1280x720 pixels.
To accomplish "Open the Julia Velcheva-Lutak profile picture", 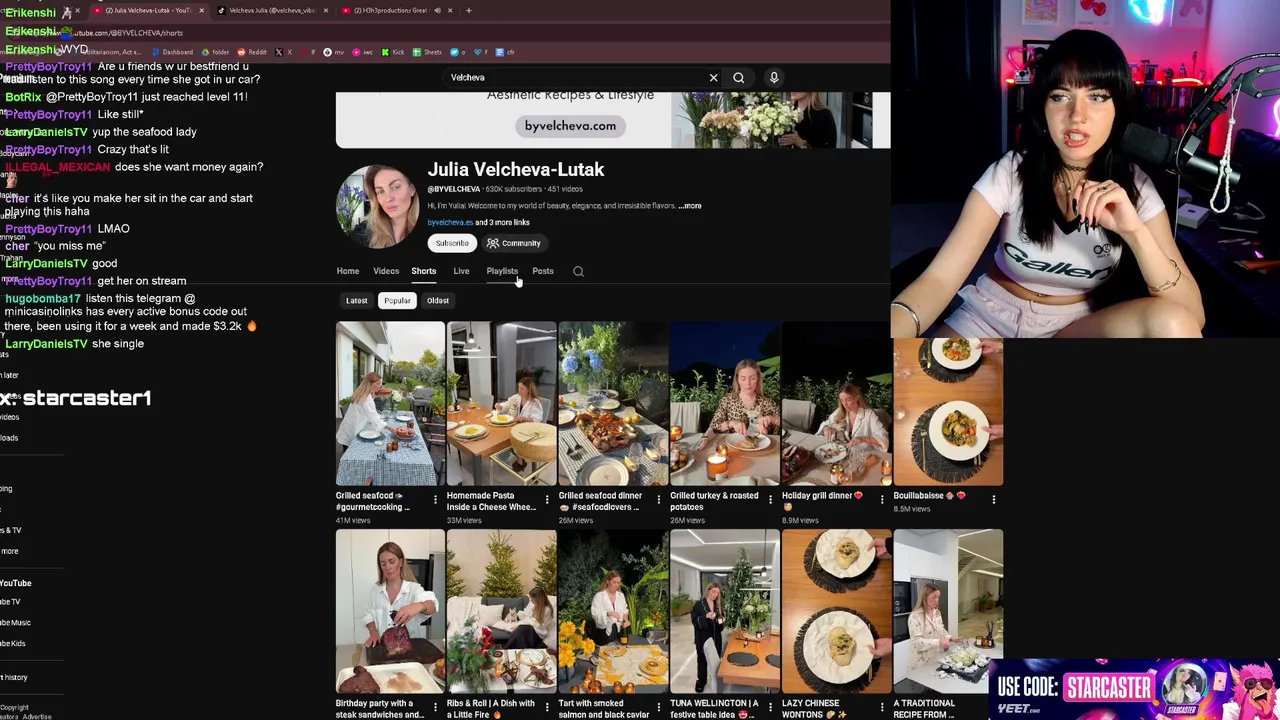I will pos(377,206).
